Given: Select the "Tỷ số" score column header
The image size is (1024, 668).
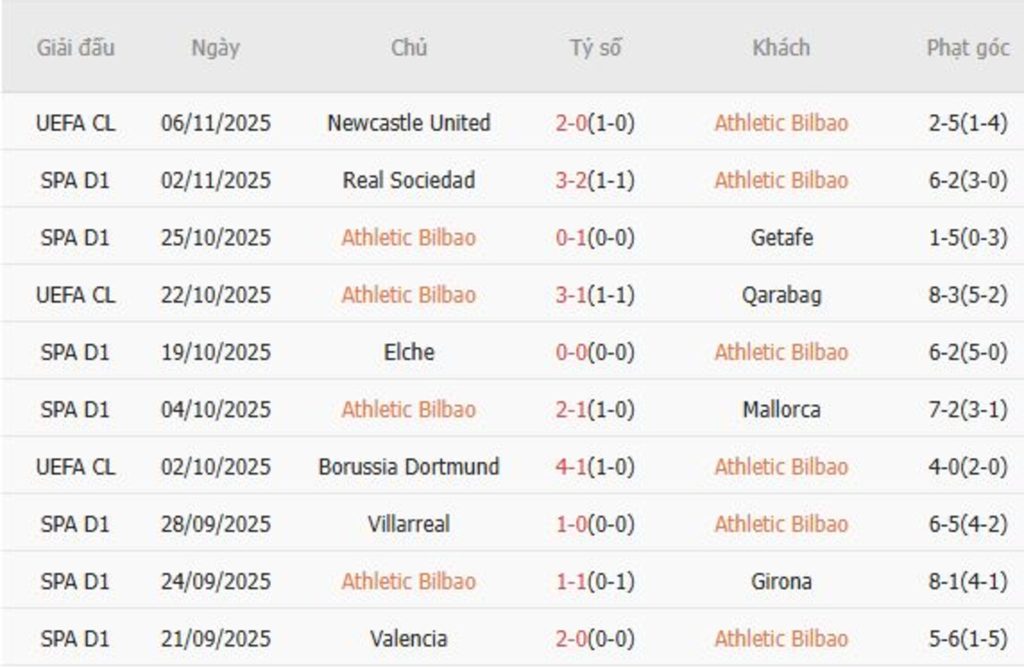Looking at the screenshot, I should [596, 48].
